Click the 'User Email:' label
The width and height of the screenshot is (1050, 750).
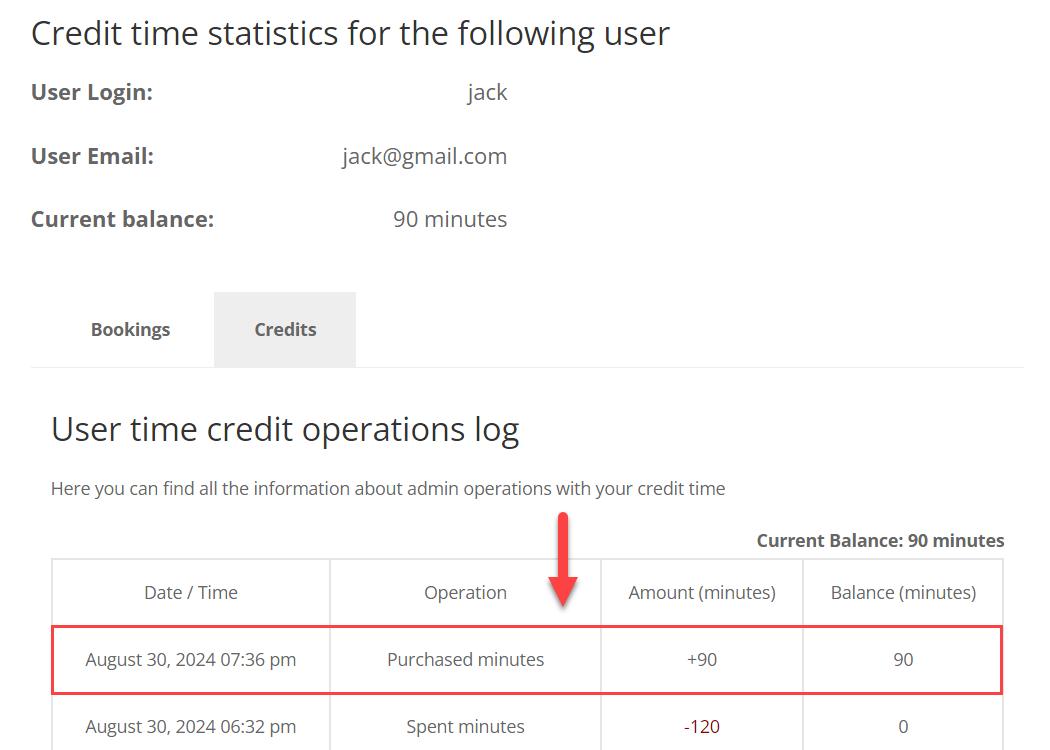pos(92,156)
